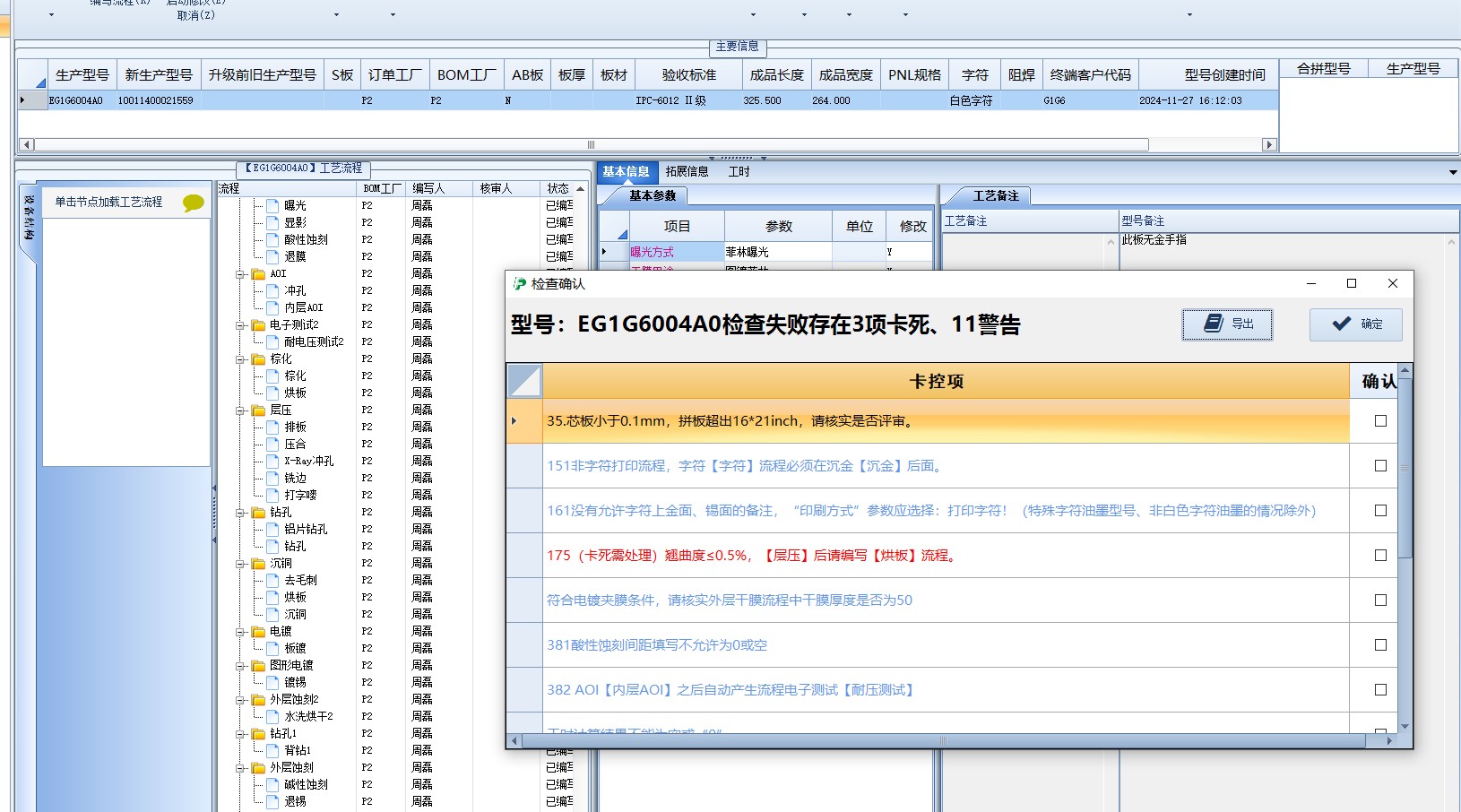Screen dimensions: 1461x812
Task: Select the 板镀 step document icon
Action: coord(273,649)
